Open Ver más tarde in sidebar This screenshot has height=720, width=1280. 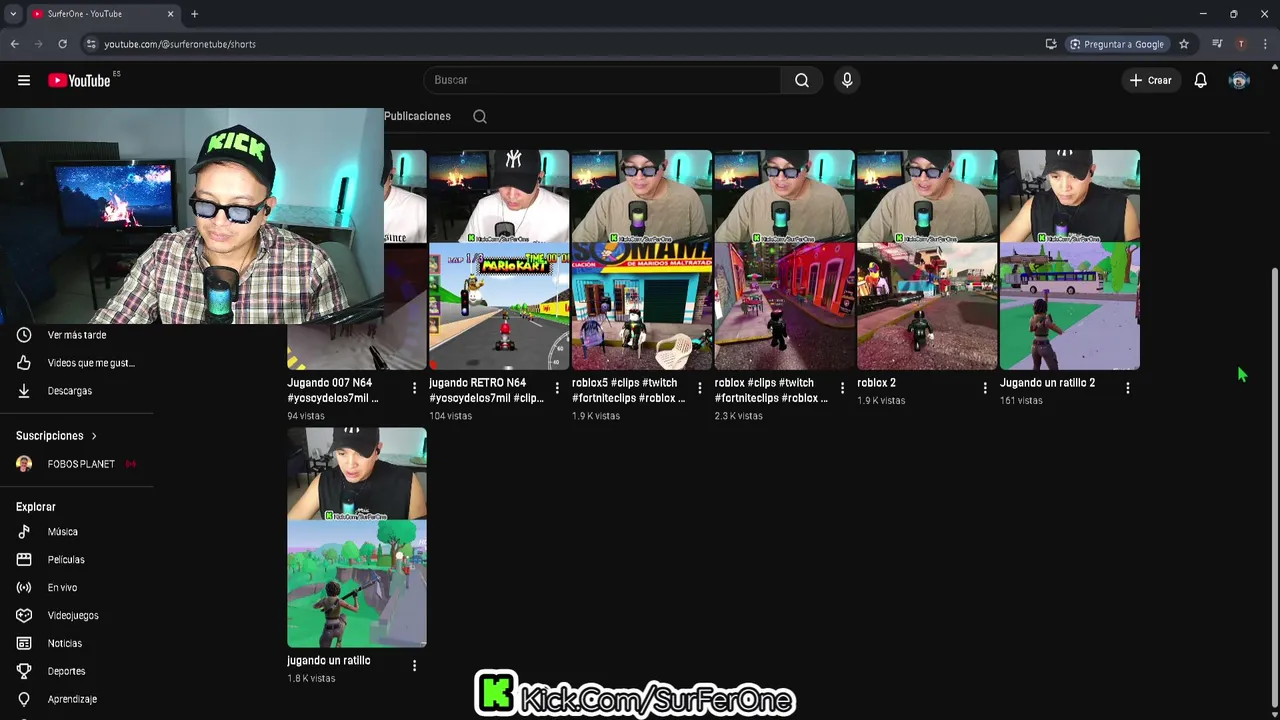tap(76, 335)
